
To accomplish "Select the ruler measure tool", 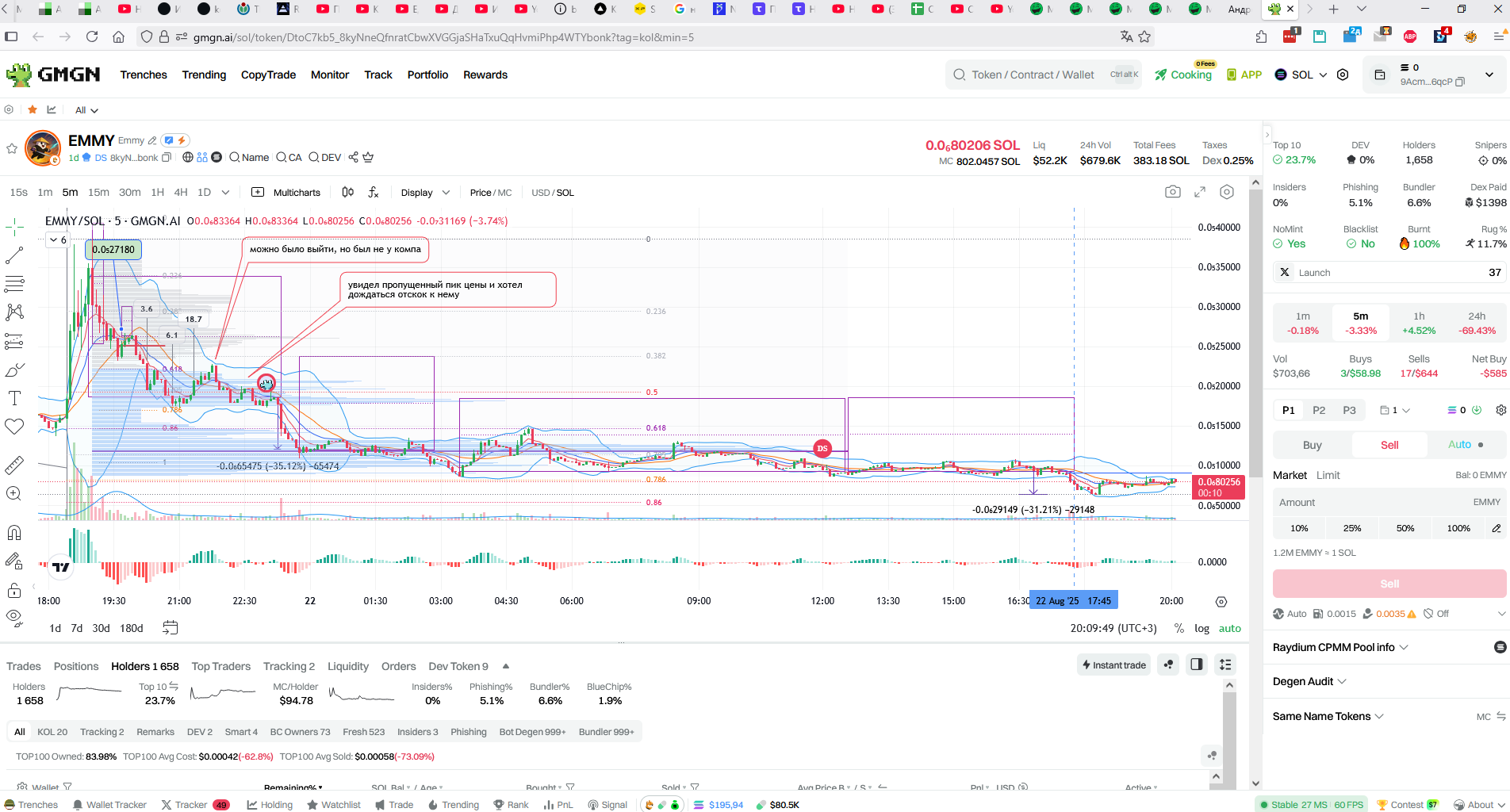I will click(14, 465).
